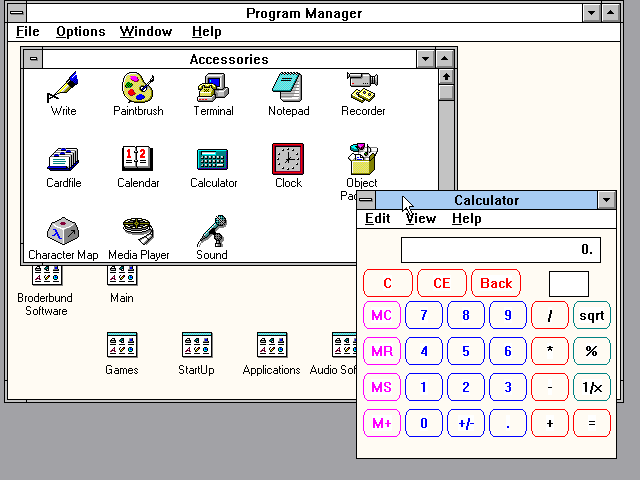The height and width of the screenshot is (480, 640).
Task: Open Calculator Help menu
Action: click(467, 218)
